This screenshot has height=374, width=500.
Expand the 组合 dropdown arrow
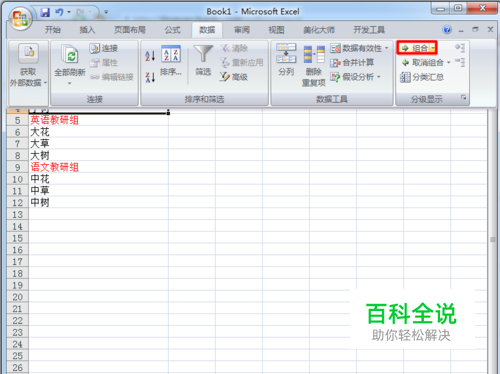[x=432, y=48]
